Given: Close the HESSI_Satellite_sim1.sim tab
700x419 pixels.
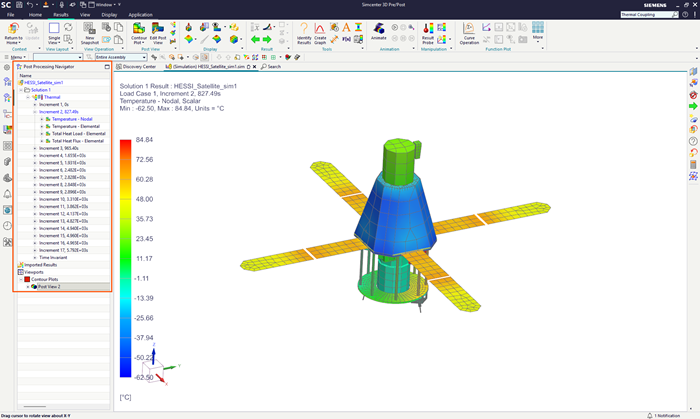Looking at the screenshot, I should pyautogui.click(x=254, y=67).
